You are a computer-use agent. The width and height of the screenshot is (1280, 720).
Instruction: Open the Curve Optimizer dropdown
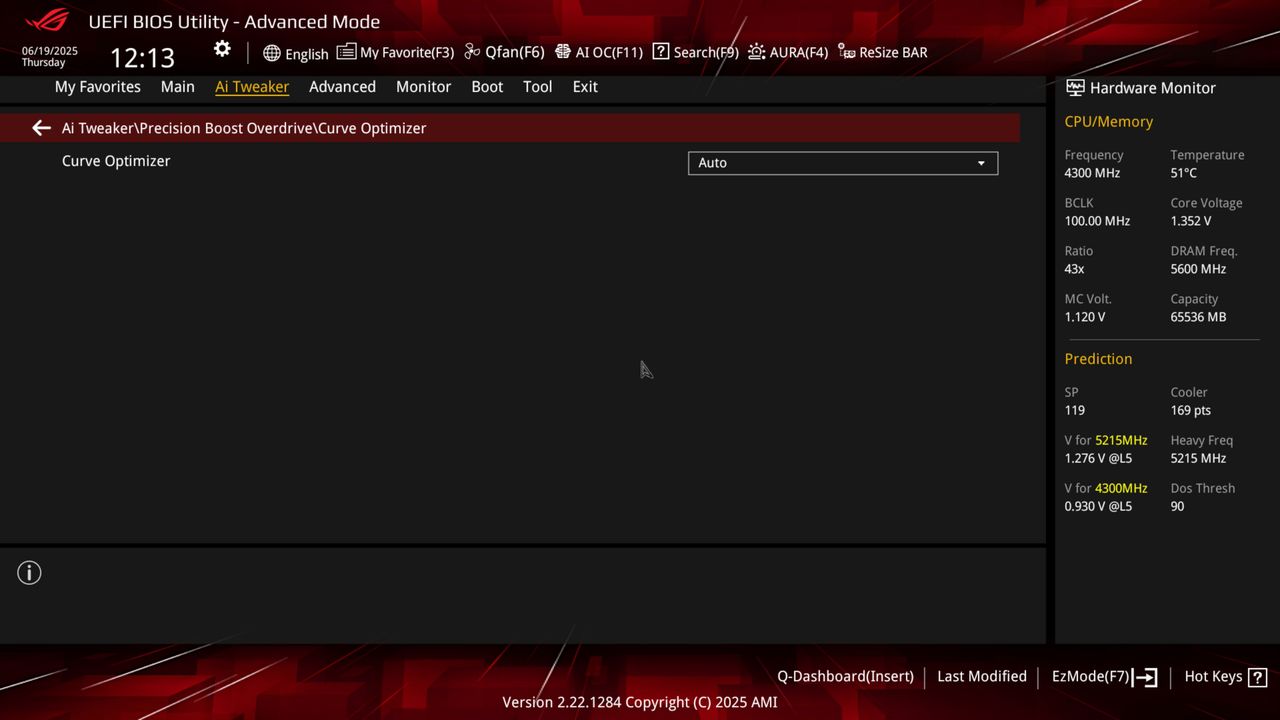(x=981, y=163)
